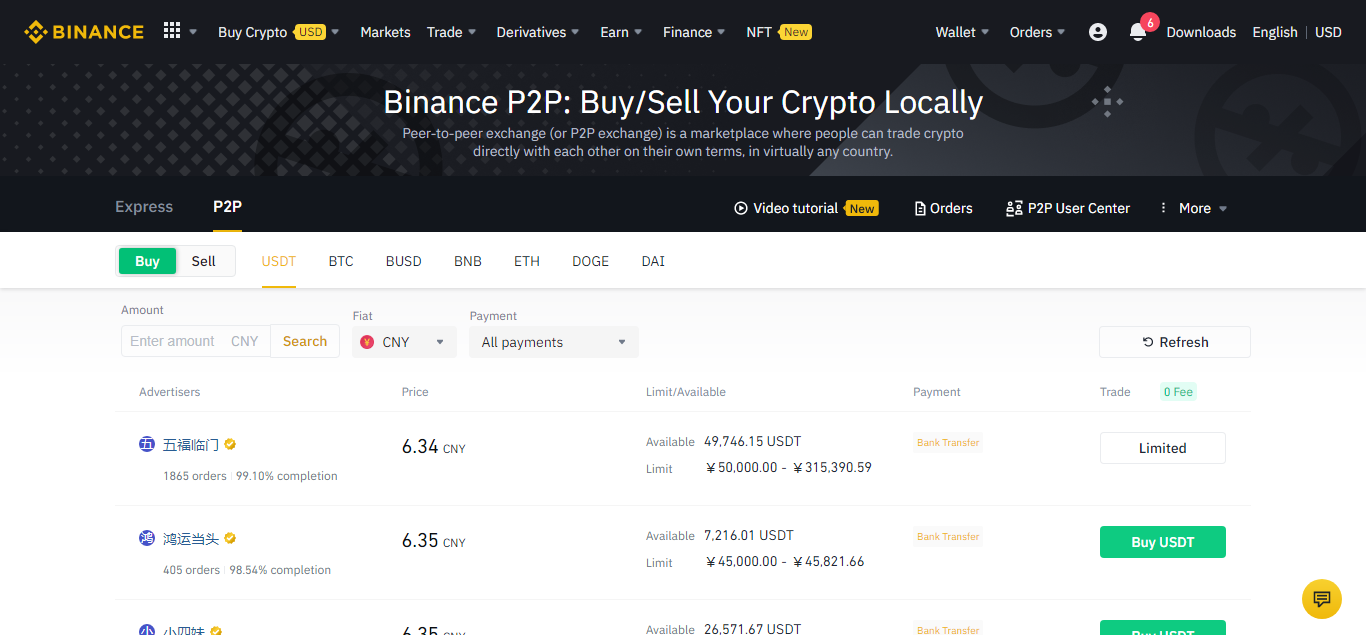Click the Search button
1366x635 pixels.
305,341
